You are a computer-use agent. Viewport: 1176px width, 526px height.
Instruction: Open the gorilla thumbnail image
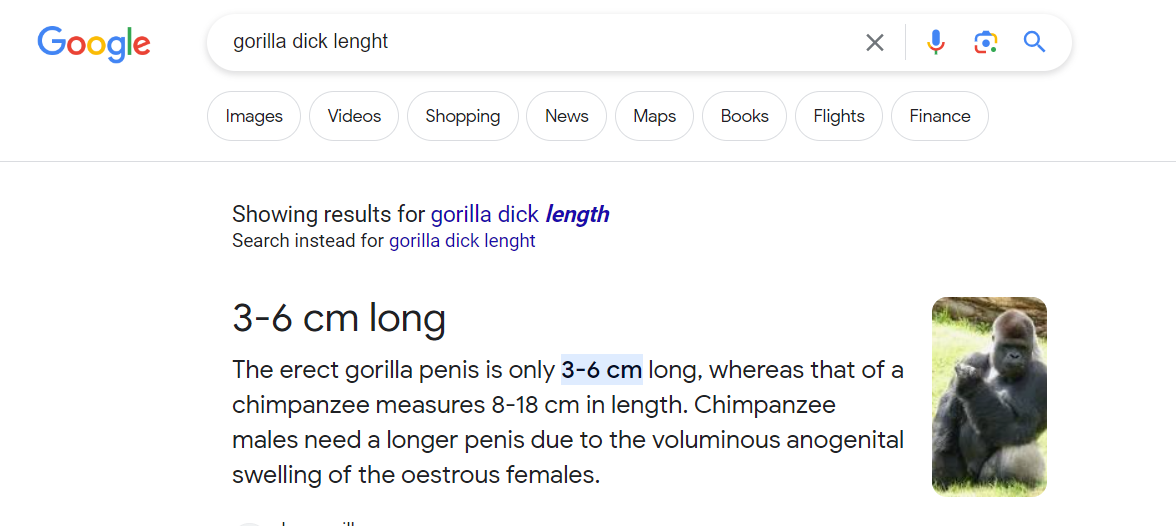[x=989, y=397]
